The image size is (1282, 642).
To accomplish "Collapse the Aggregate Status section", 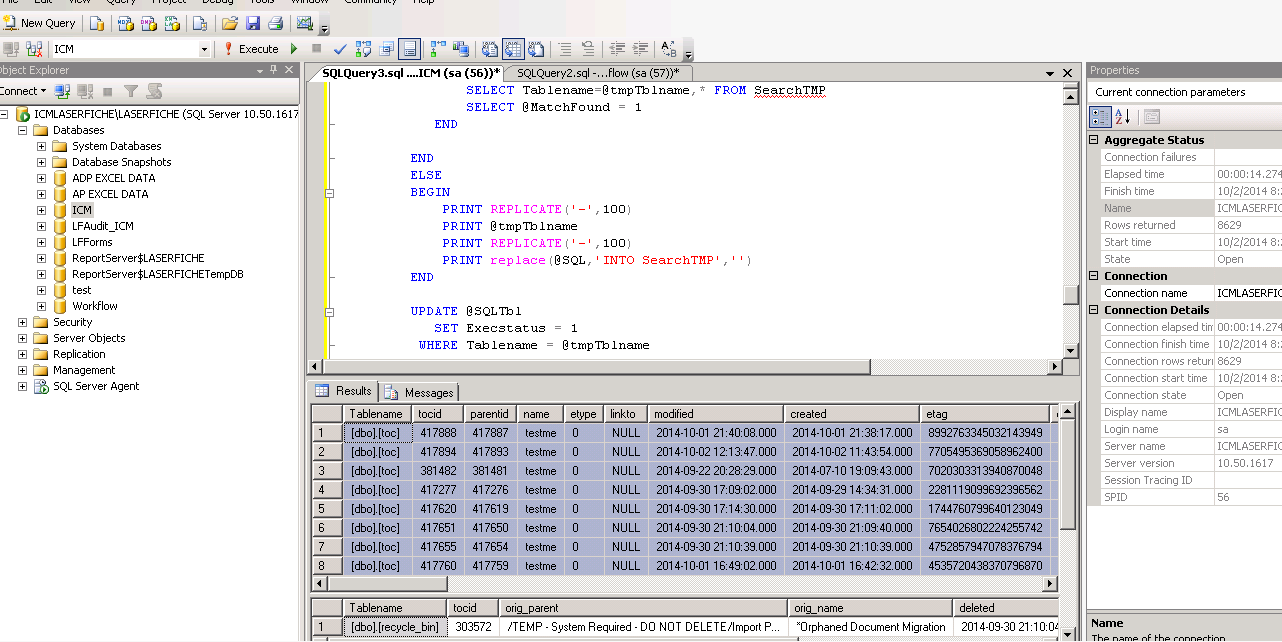I will 1094,140.
